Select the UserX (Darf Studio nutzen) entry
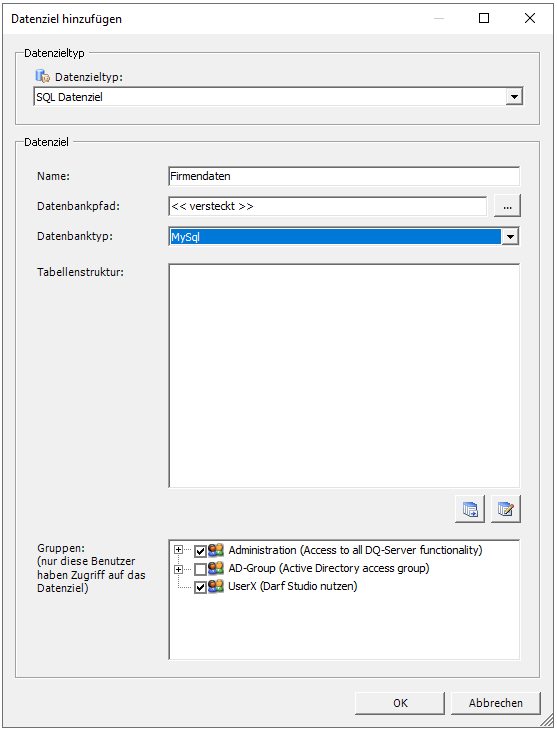The width and height of the screenshot is (557, 732). pos(293,586)
